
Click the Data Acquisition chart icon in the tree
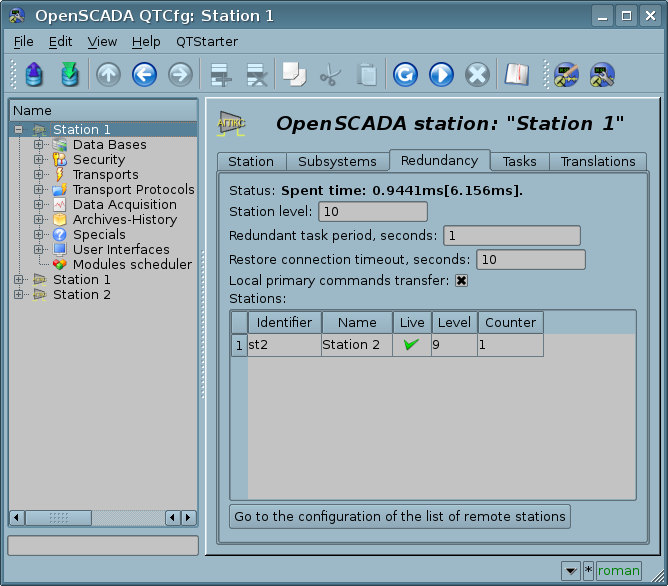[59, 204]
